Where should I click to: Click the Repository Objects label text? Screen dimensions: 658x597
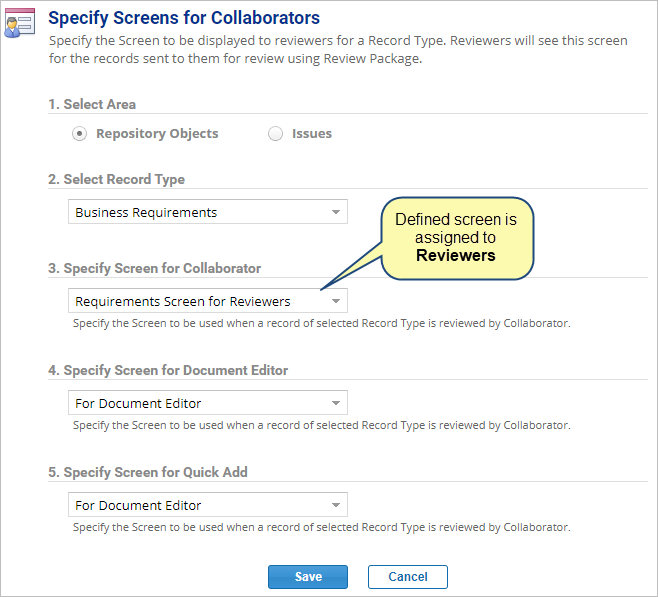pos(157,133)
